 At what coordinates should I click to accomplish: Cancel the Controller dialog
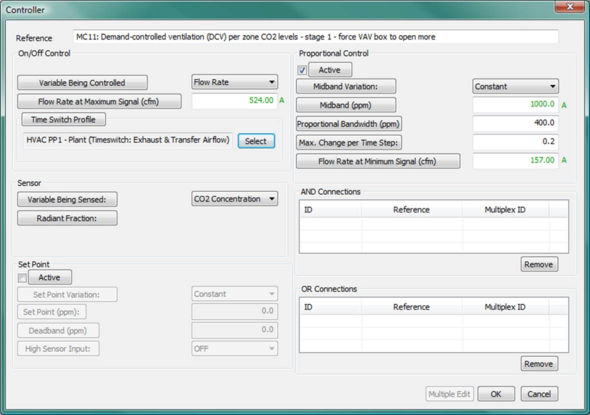(539, 394)
